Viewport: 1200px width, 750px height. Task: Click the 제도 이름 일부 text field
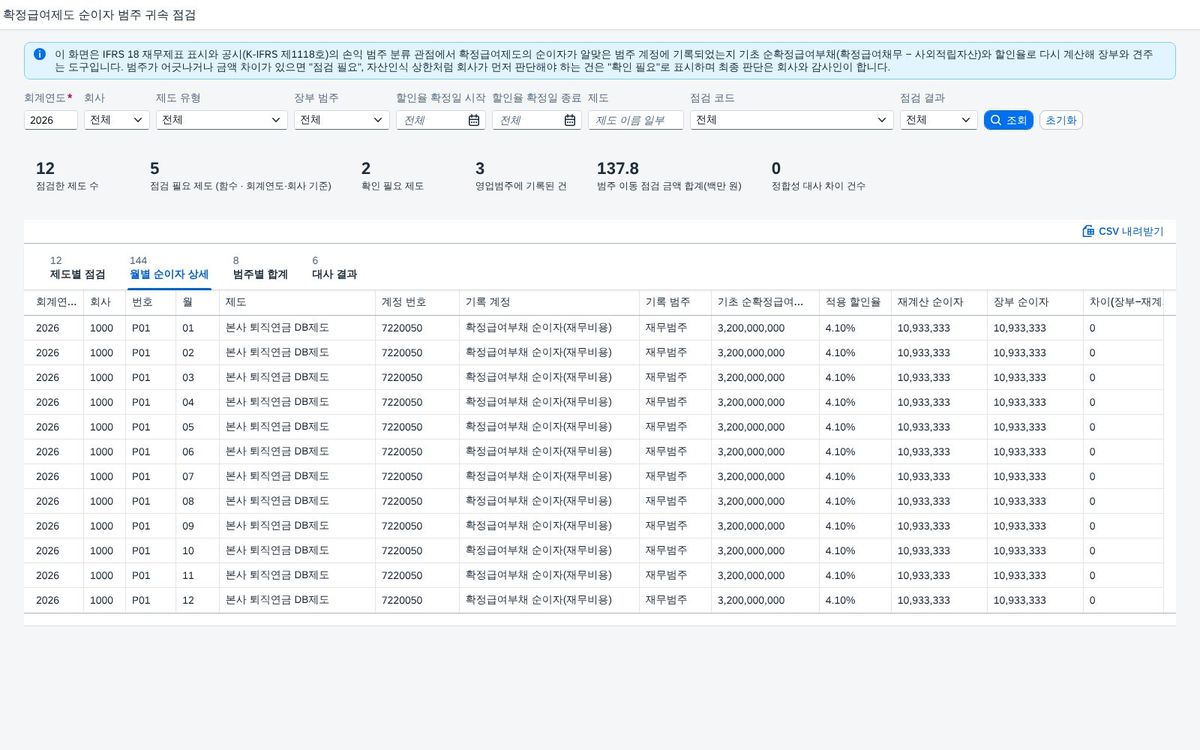pyautogui.click(x=636, y=120)
